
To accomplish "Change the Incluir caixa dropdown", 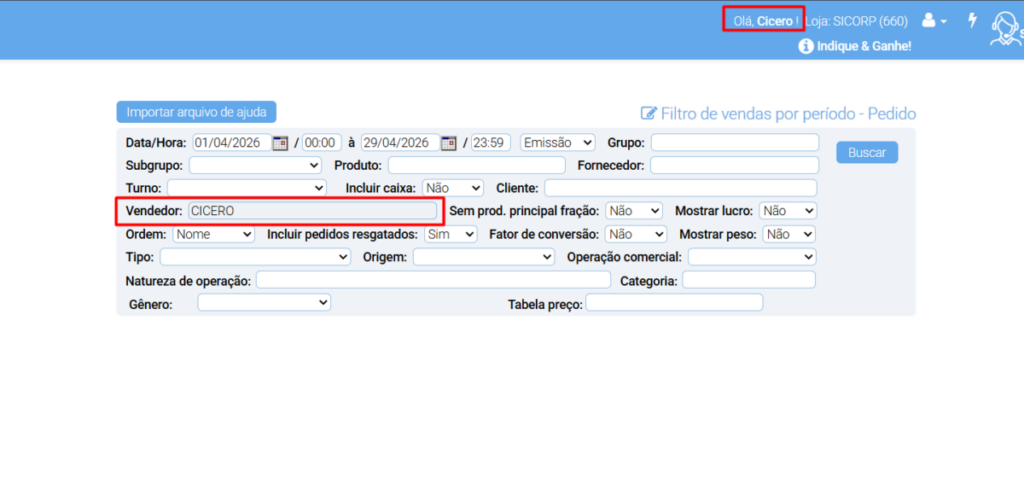I will coord(453,188).
